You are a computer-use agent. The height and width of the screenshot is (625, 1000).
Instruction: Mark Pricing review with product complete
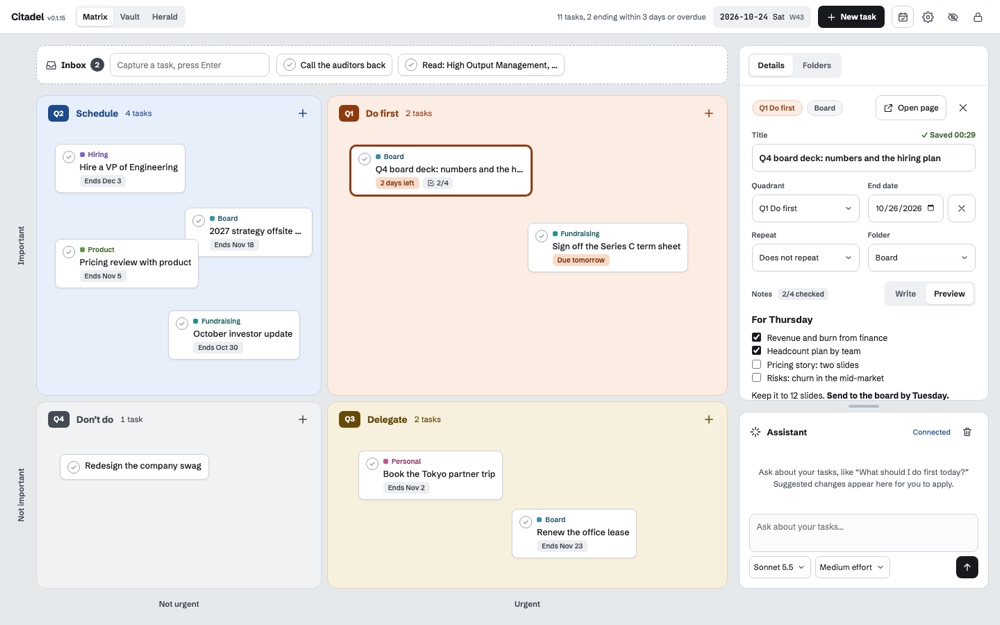[69, 252]
